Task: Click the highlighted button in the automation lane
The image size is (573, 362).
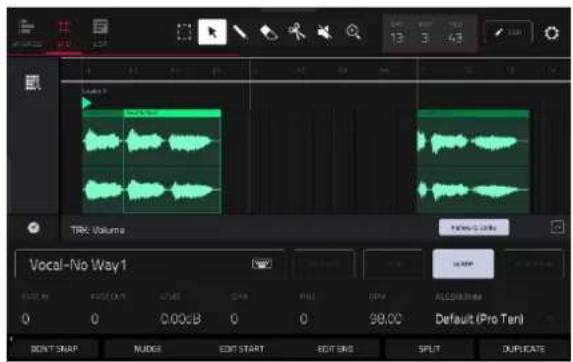Action: (x=474, y=228)
